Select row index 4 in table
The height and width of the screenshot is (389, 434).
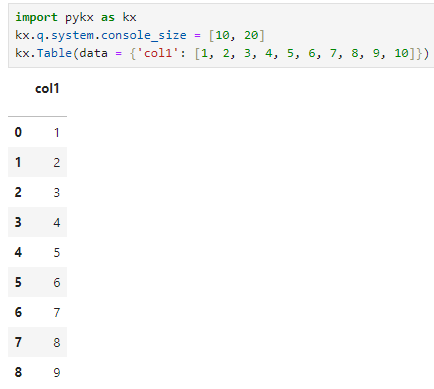18,252
